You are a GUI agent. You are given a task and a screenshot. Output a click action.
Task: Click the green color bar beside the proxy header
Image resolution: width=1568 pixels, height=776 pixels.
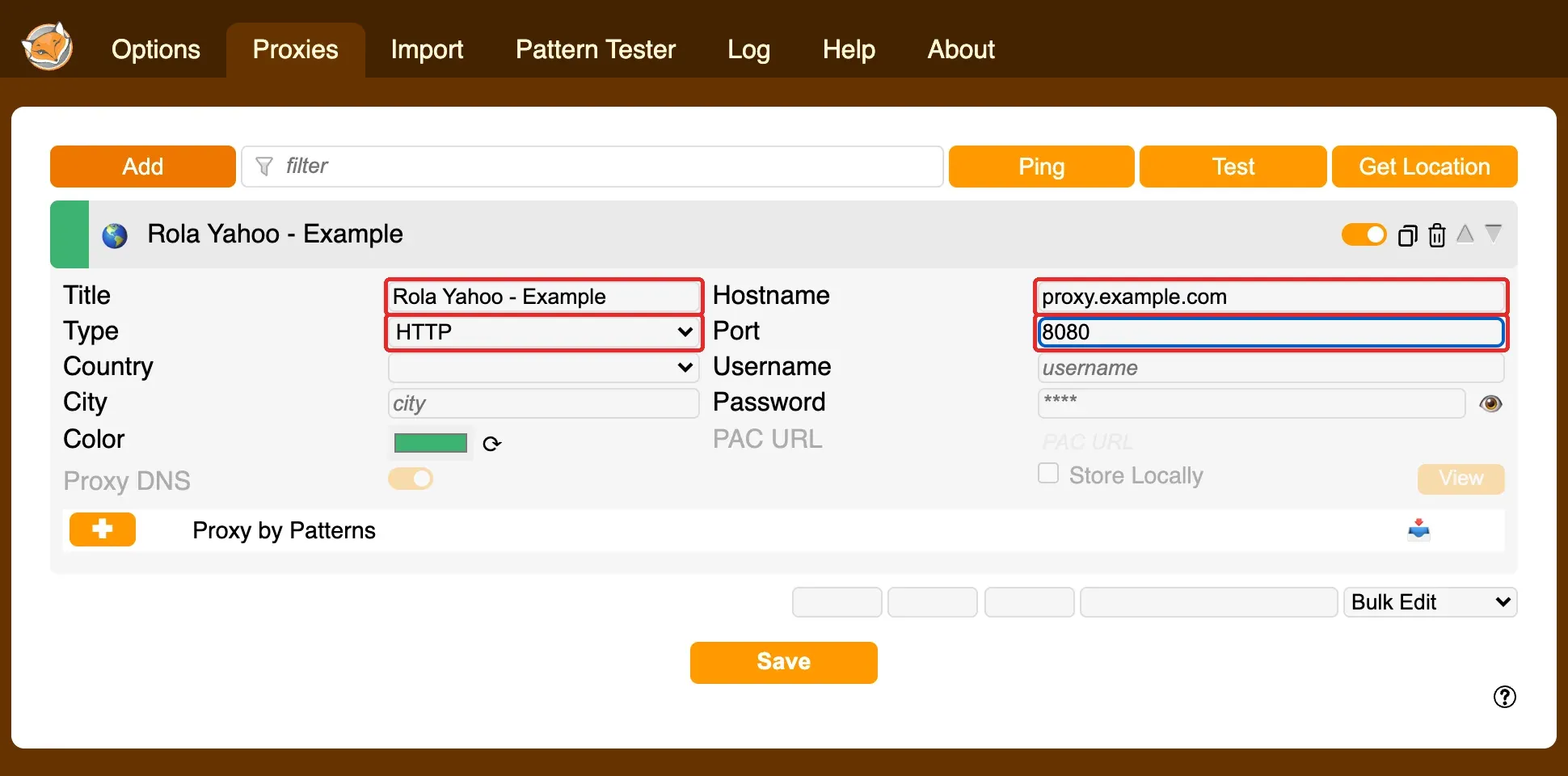click(70, 234)
